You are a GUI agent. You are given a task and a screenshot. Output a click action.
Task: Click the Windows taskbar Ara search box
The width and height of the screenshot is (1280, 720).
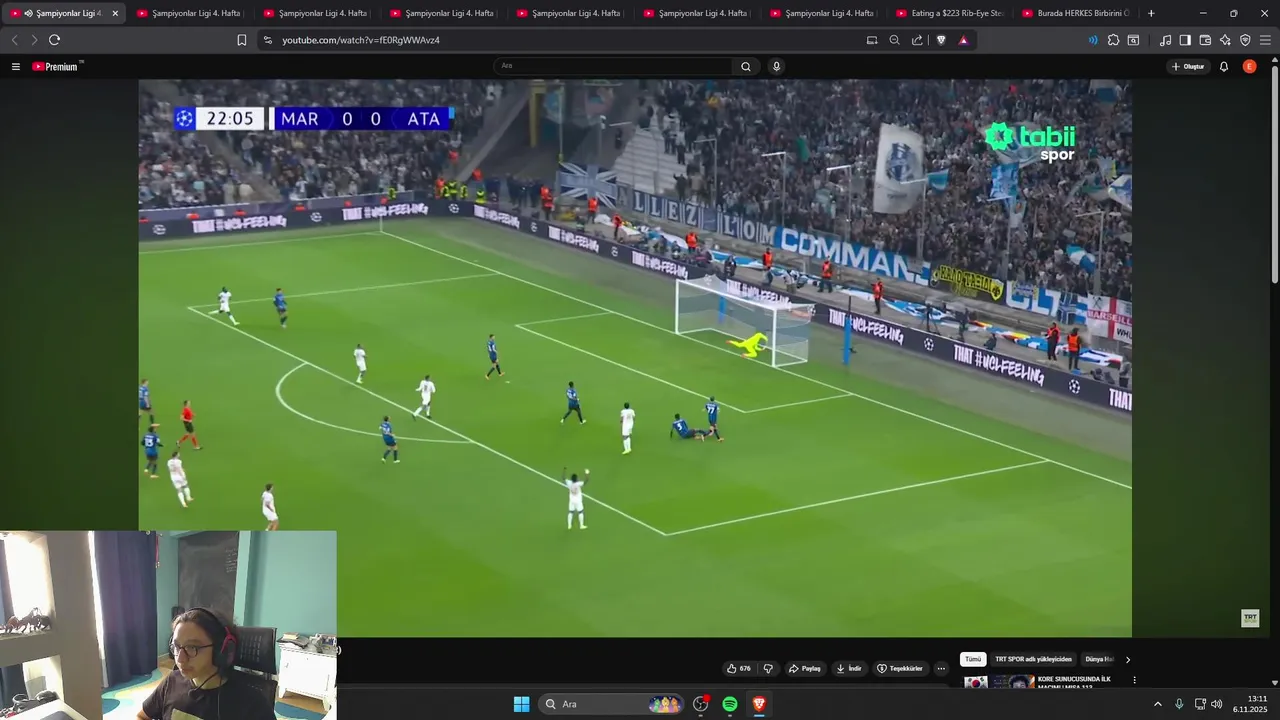(x=611, y=704)
